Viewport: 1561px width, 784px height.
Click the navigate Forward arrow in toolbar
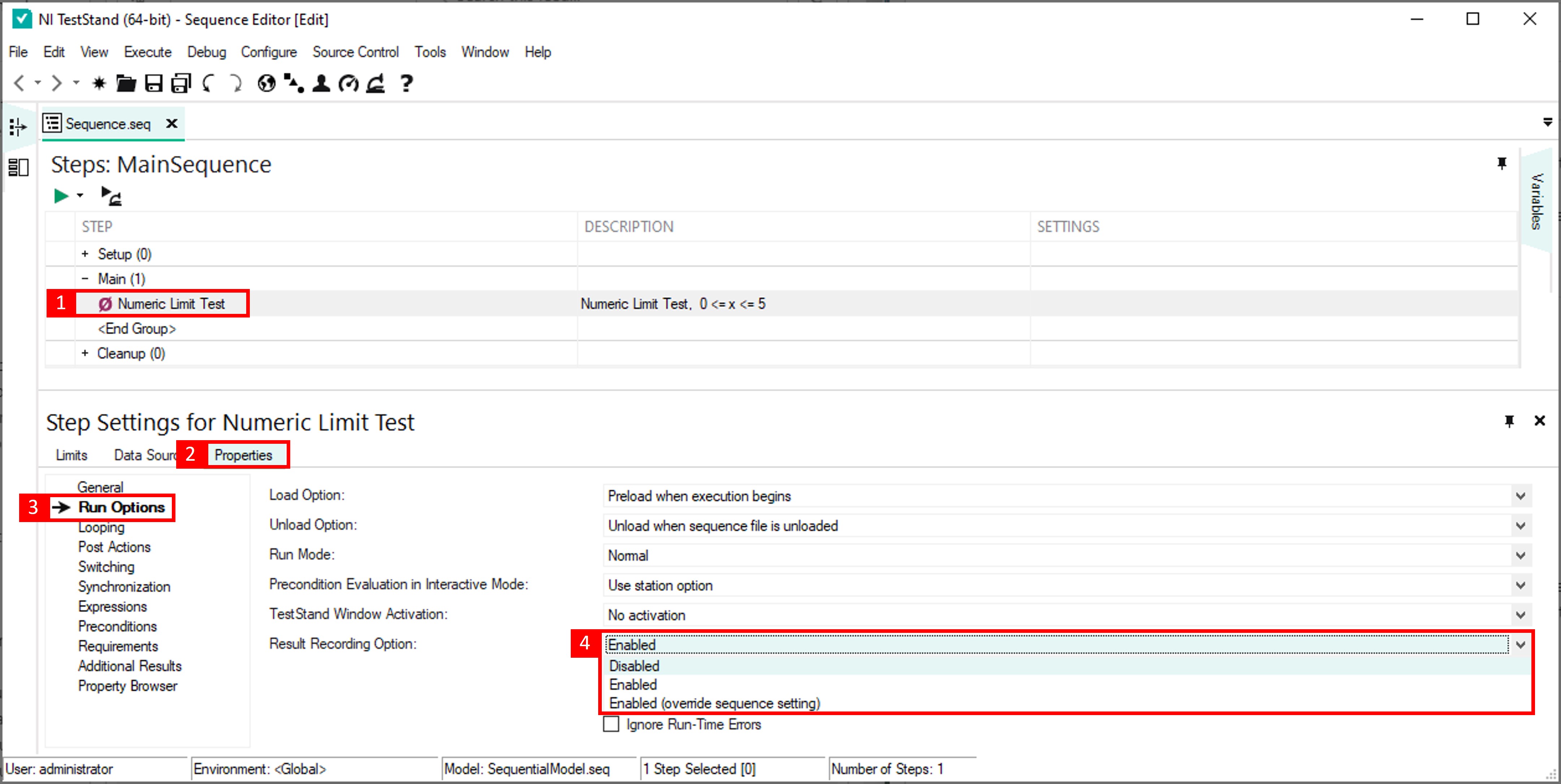(57, 83)
